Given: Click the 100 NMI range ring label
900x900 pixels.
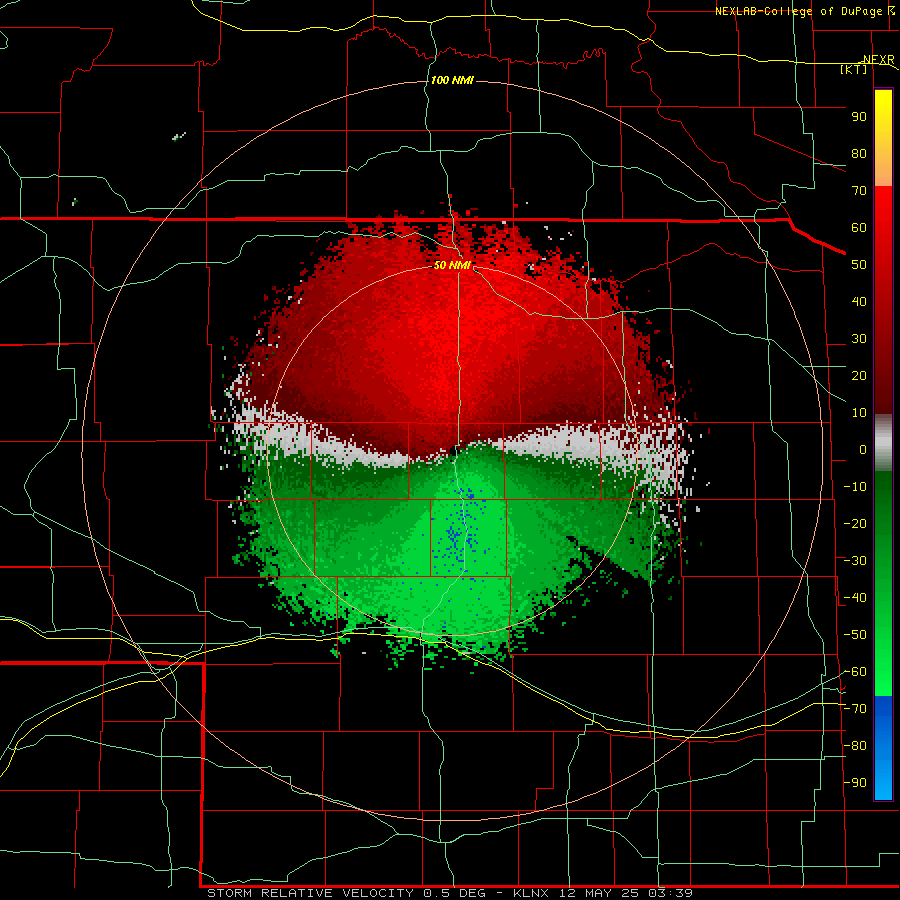Looking at the screenshot, I should [452, 80].
